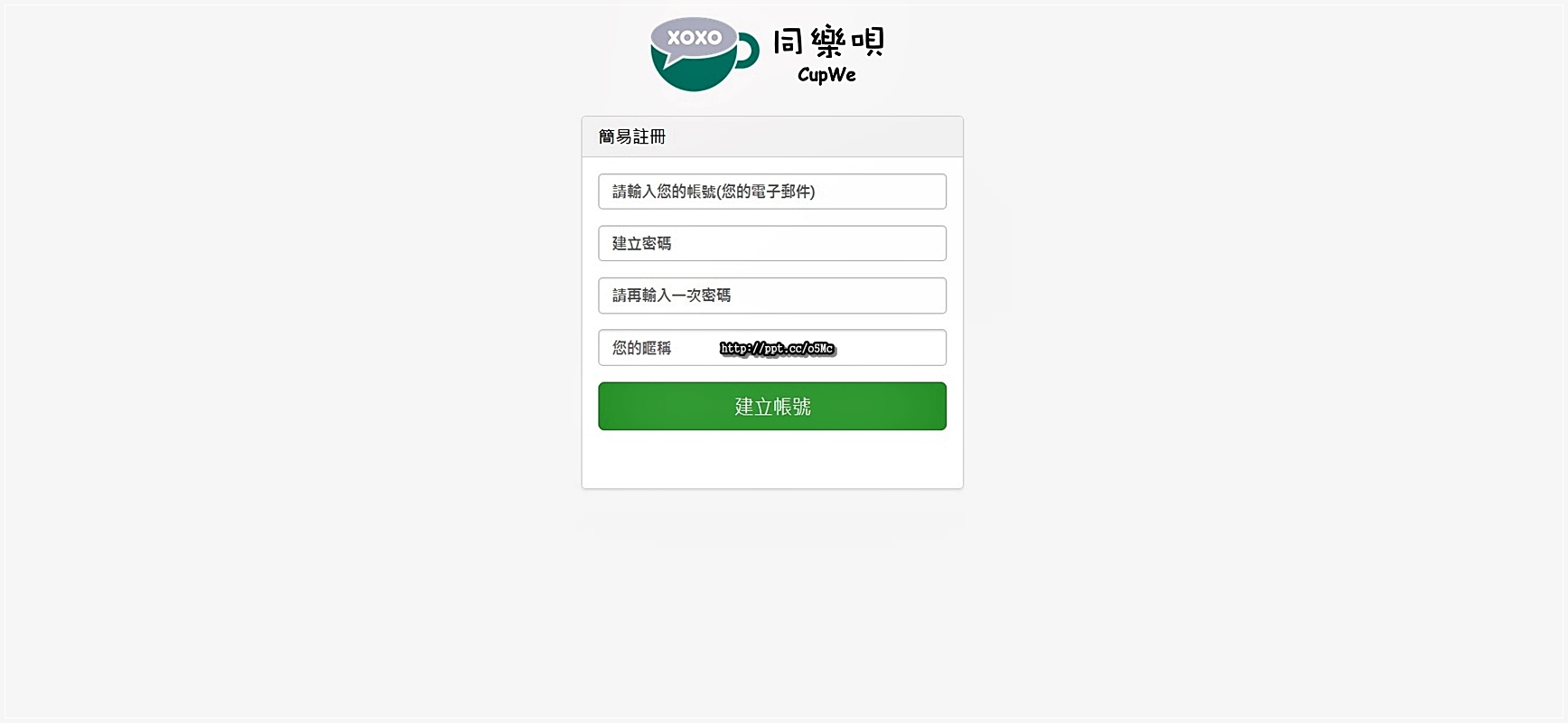Screen dimensions: 1568x723
Task: Click the CupWe brand text
Action: tap(826, 75)
